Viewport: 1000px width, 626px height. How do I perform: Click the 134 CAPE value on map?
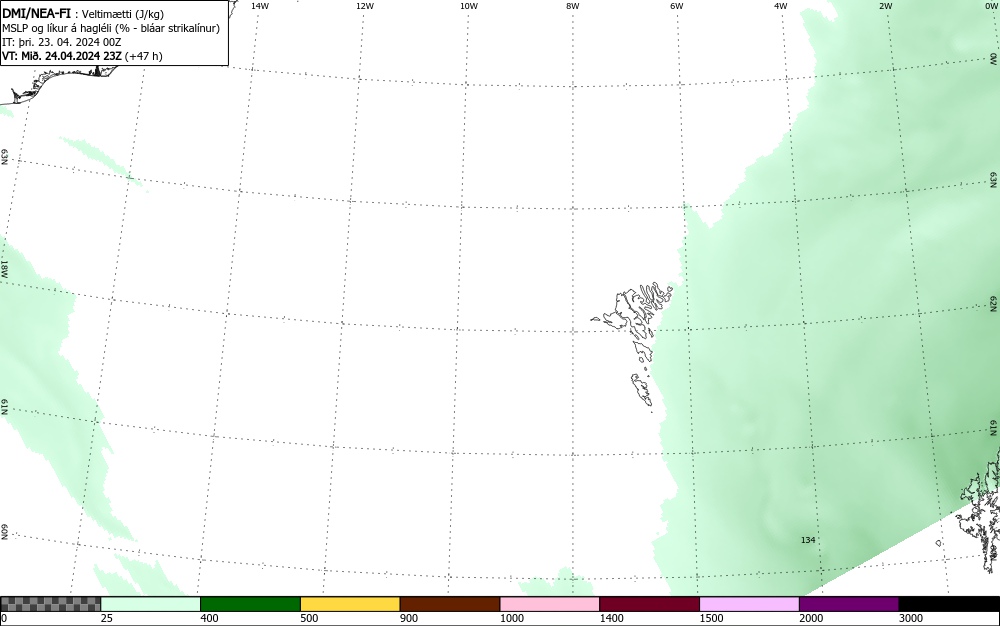[x=808, y=540]
